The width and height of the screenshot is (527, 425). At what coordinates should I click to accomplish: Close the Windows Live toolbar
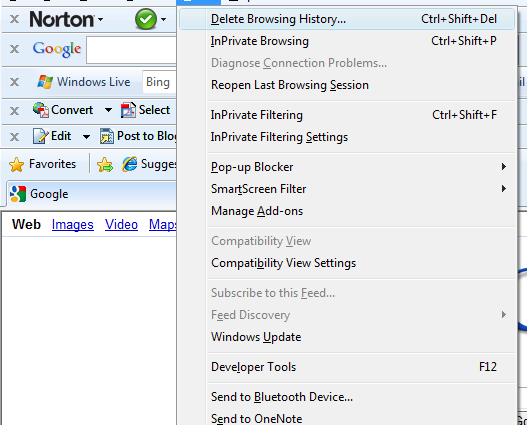pyautogui.click(x=14, y=82)
